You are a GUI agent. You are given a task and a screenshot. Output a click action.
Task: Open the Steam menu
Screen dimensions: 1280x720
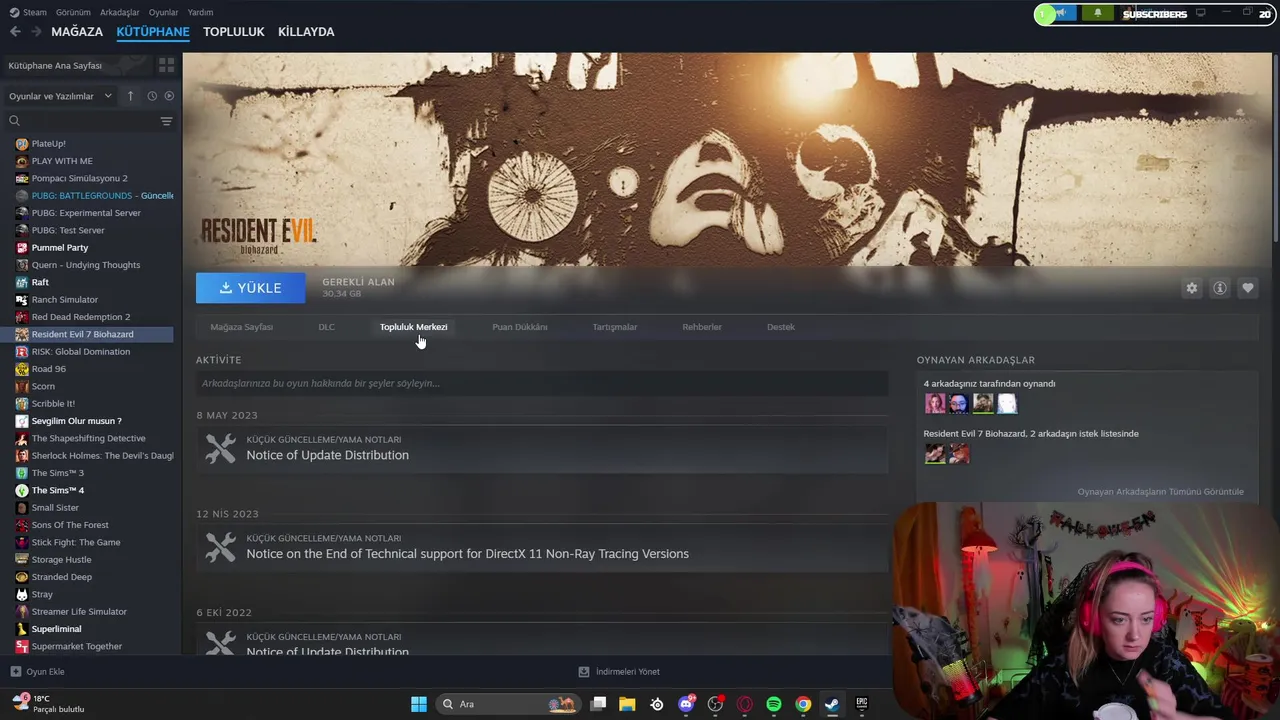[x=28, y=12]
